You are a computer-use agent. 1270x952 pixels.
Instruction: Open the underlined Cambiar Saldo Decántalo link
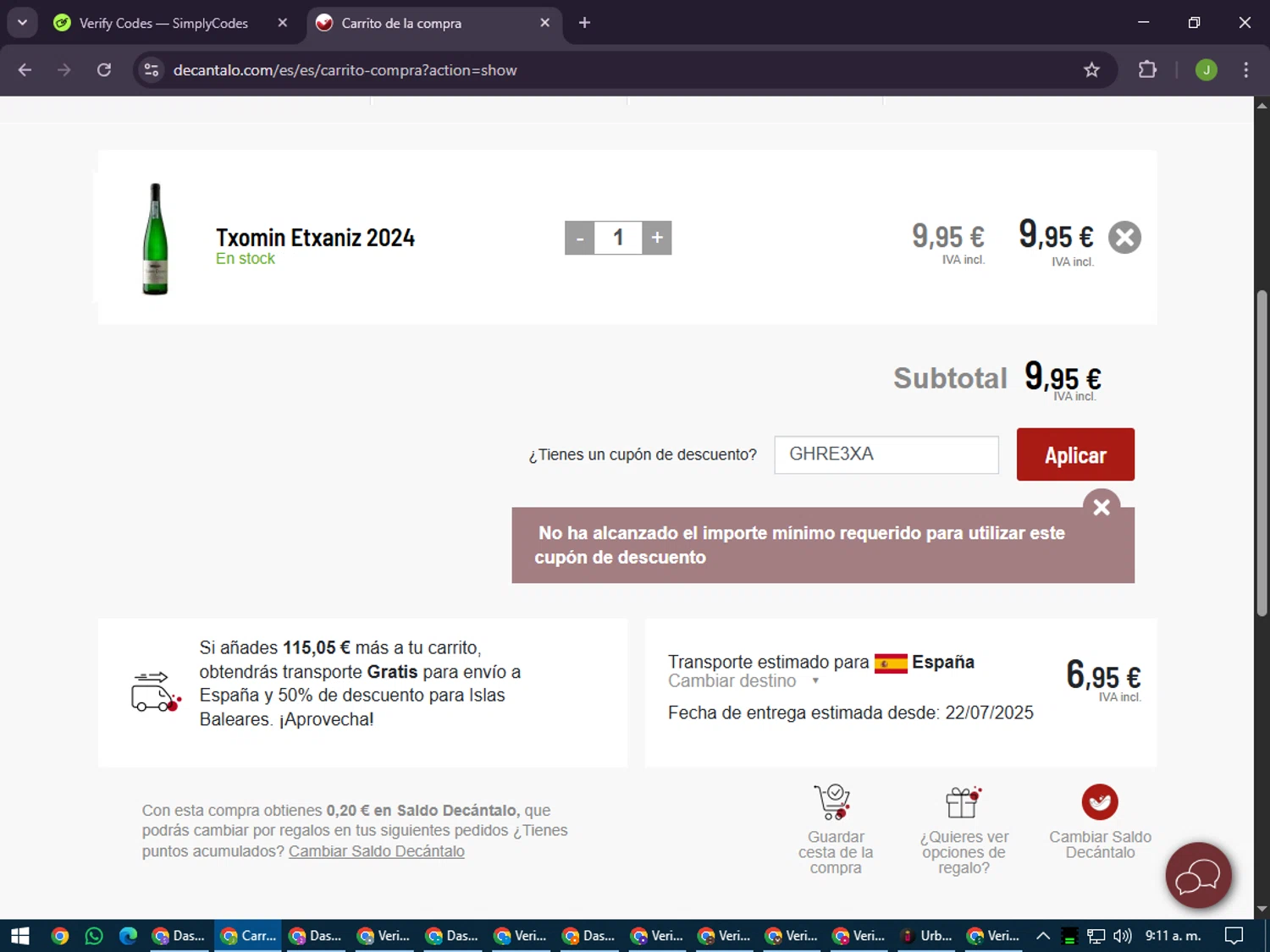coord(377,851)
